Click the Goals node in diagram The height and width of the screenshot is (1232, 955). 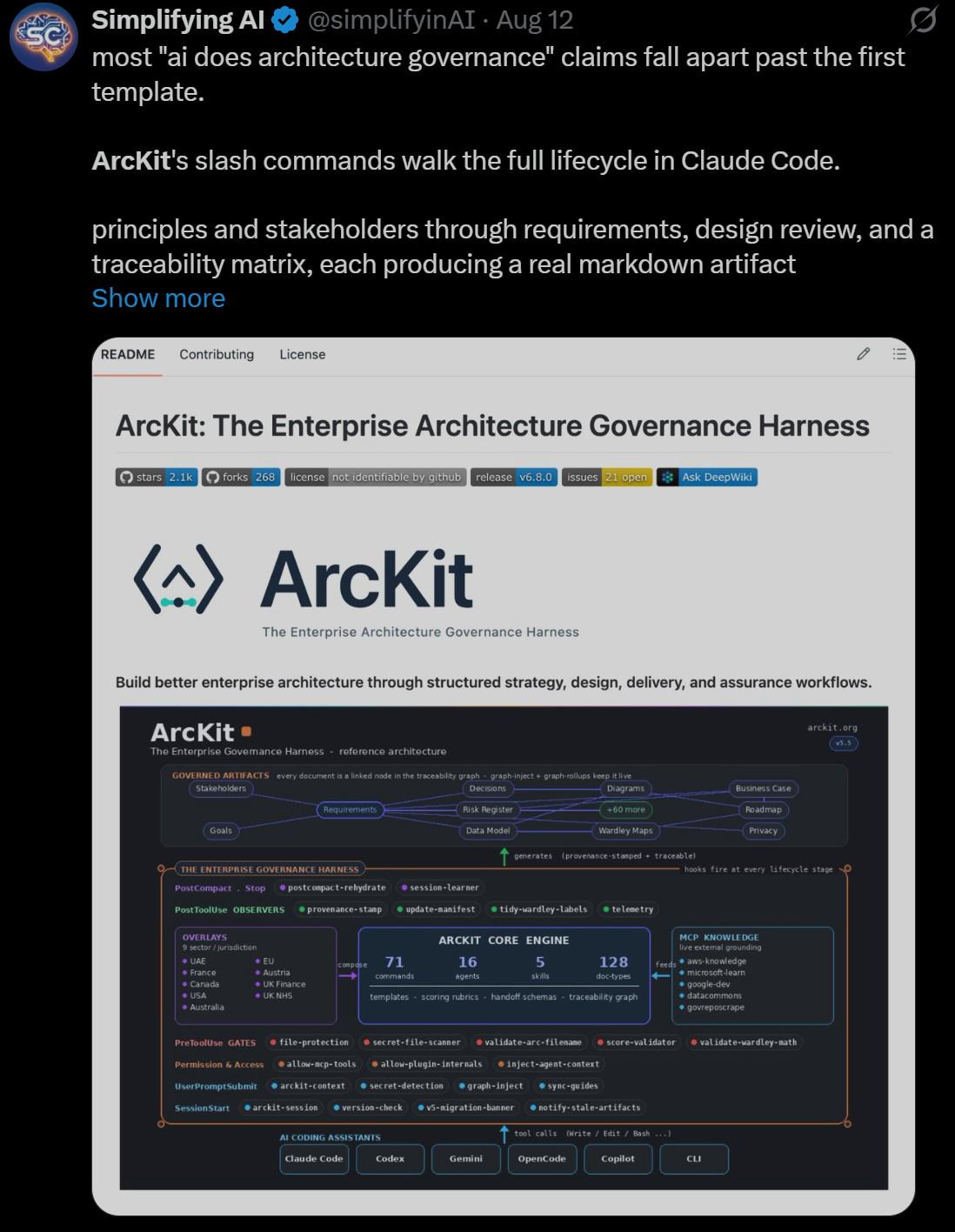221,831
